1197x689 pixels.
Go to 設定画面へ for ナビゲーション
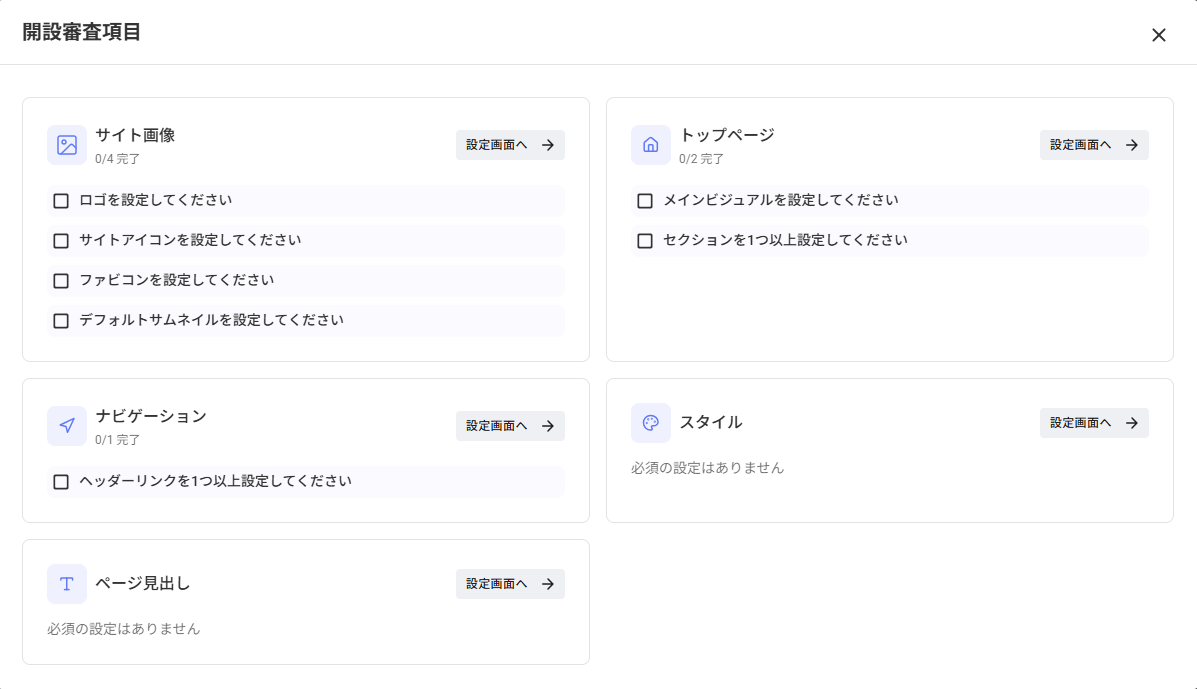pos(510,426)
